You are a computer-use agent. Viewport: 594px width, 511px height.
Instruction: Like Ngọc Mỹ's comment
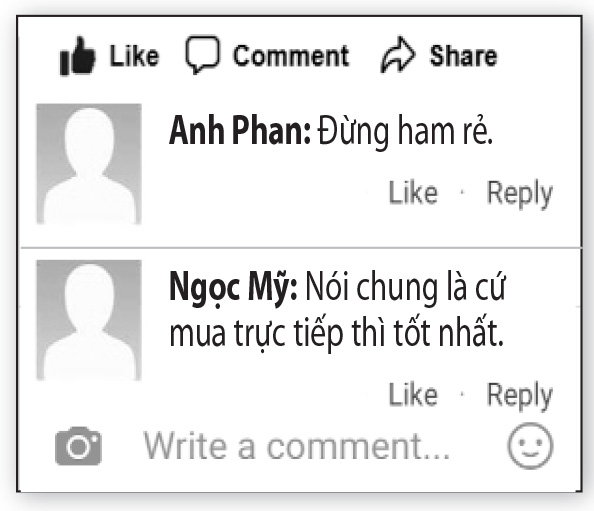413,394
